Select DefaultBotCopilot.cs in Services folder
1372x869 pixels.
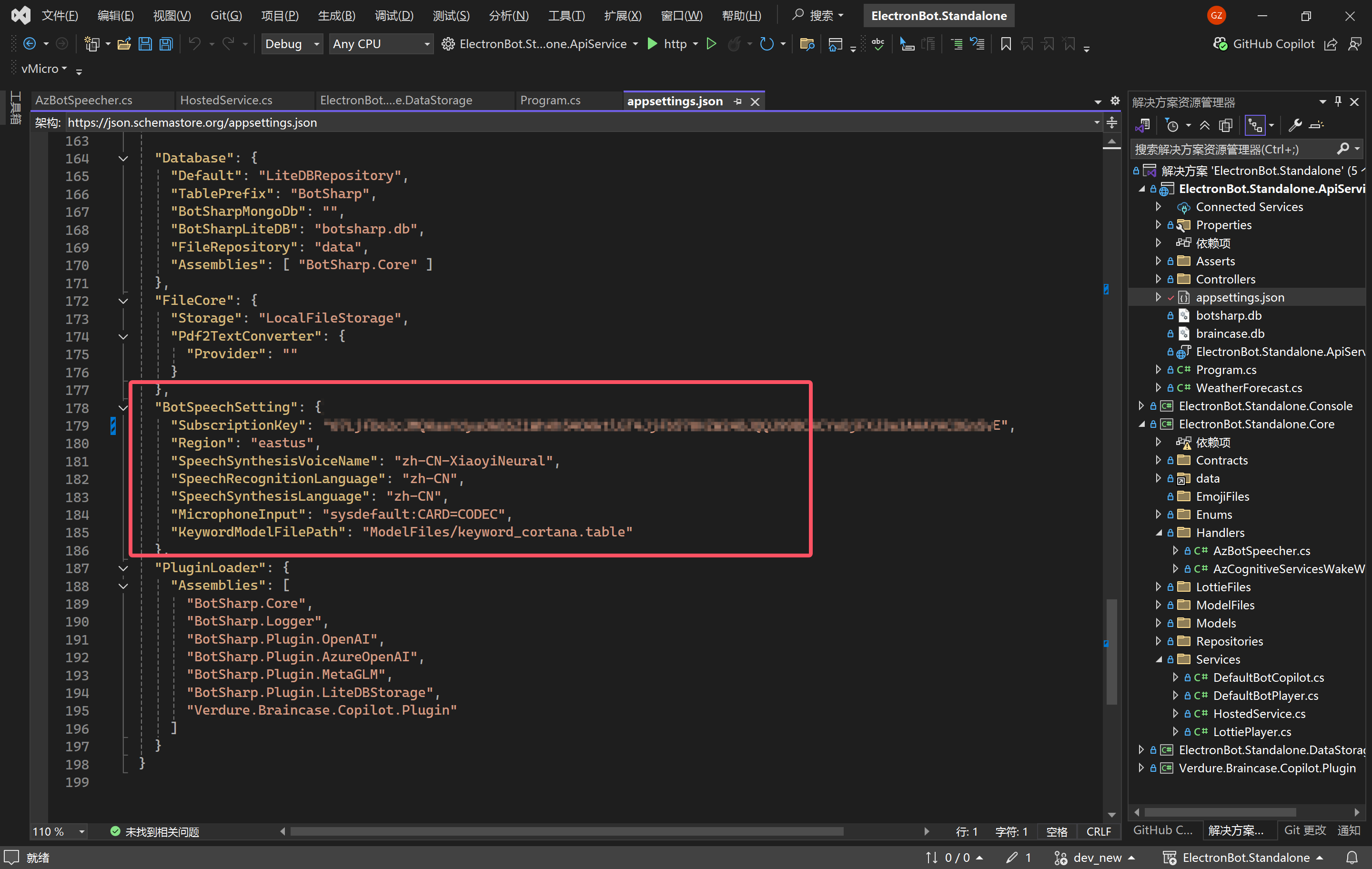pos(1268,677)
